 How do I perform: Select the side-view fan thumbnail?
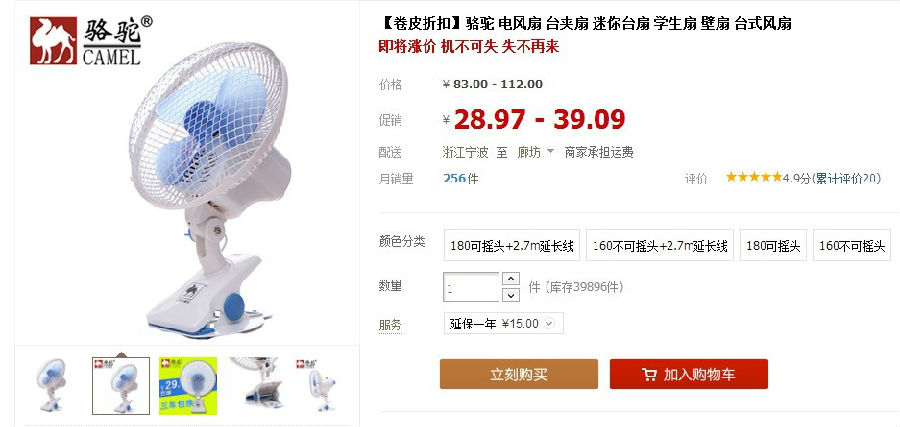point(318,383)
